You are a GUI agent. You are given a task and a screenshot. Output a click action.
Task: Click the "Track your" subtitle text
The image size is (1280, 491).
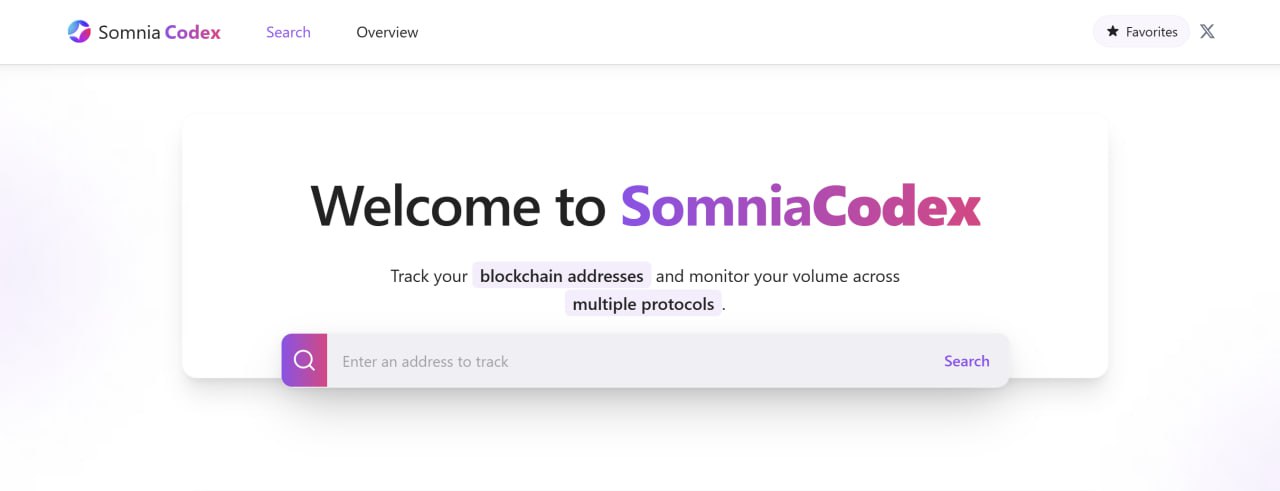click(x=429, y=276)
